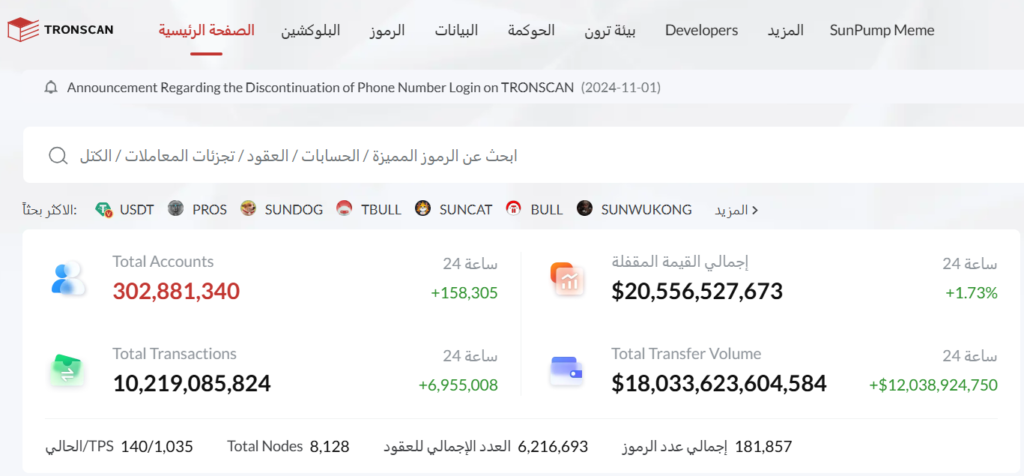Select BULL in most searched
Image resolution: width=1024 pixels, height=476 pixels.
[547, 210]
